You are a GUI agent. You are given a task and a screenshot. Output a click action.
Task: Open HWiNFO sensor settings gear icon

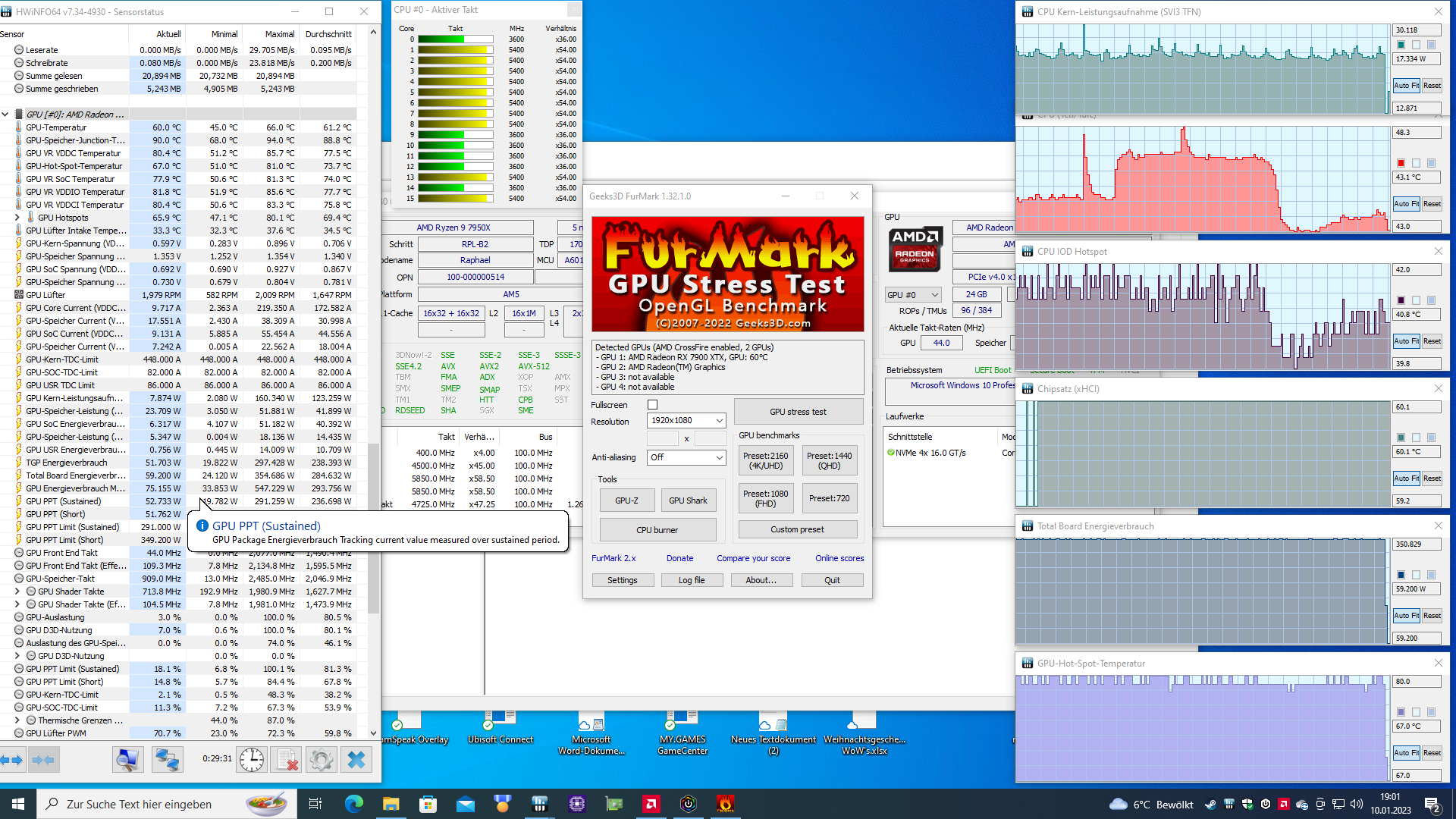pyautogui.click(x=322, y=759)
